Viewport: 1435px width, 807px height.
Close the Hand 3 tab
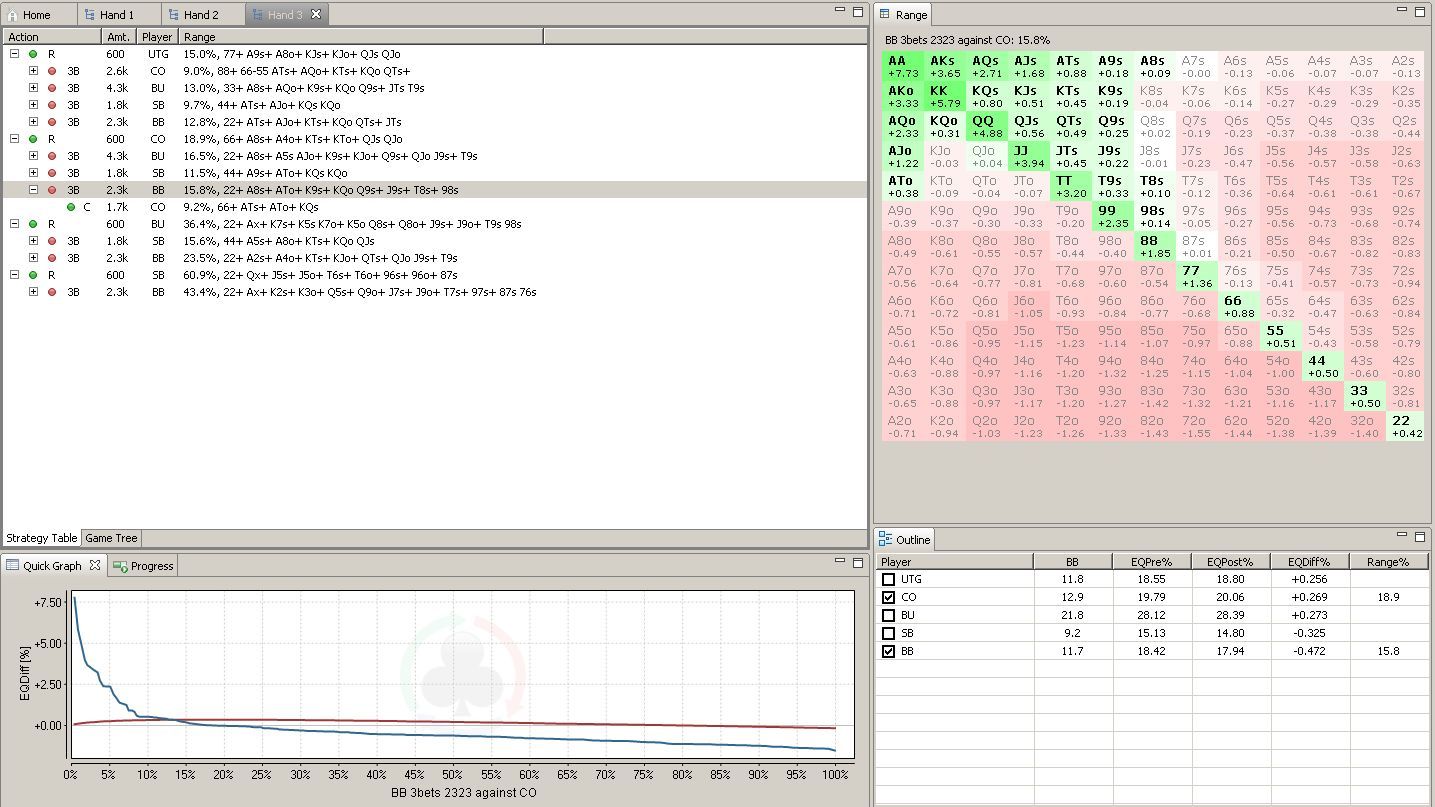[x=316, y=14]
